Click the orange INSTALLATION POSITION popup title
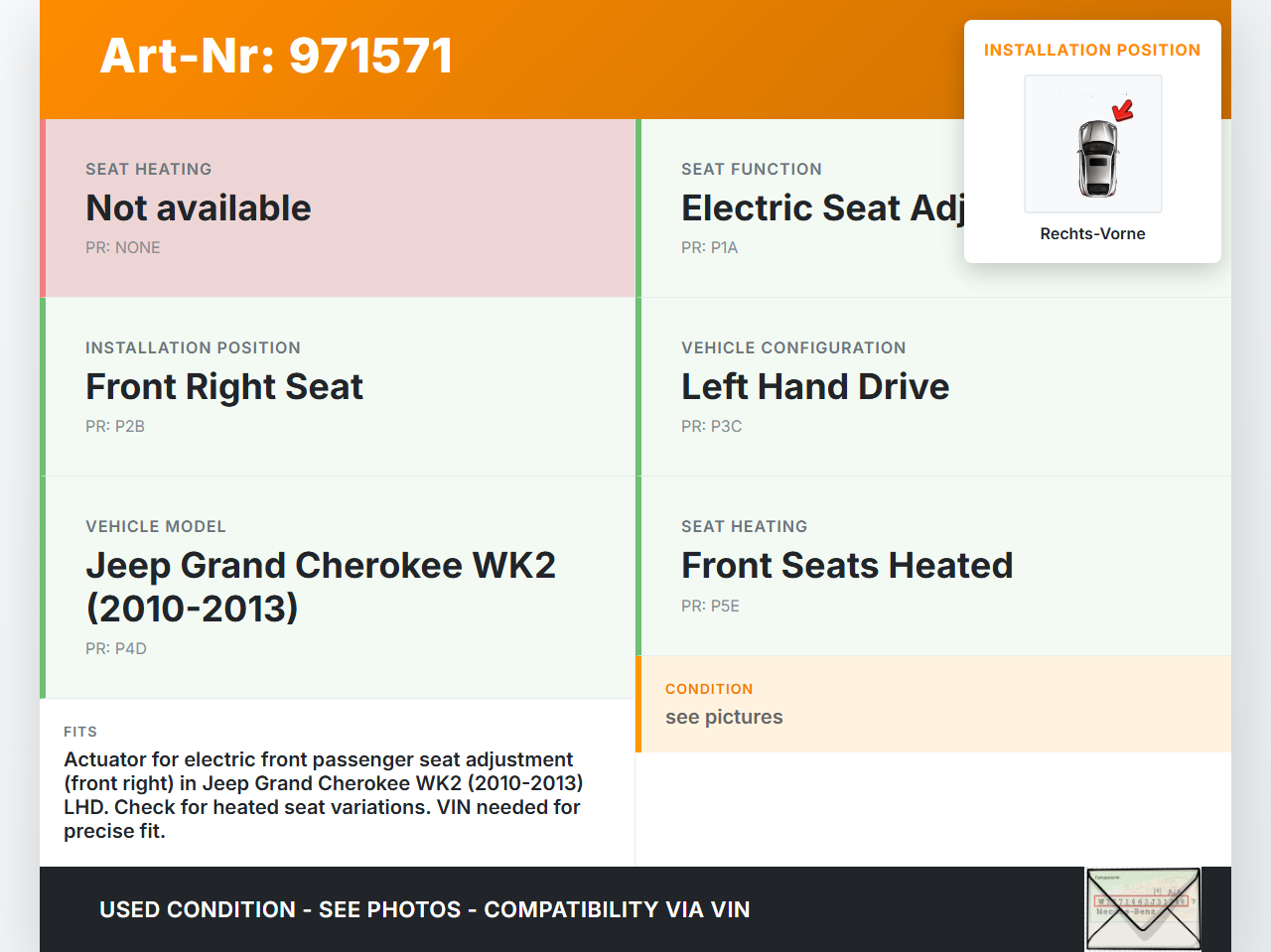The height and width of the screenshot is (952, 1271). tap(1092, 50)
